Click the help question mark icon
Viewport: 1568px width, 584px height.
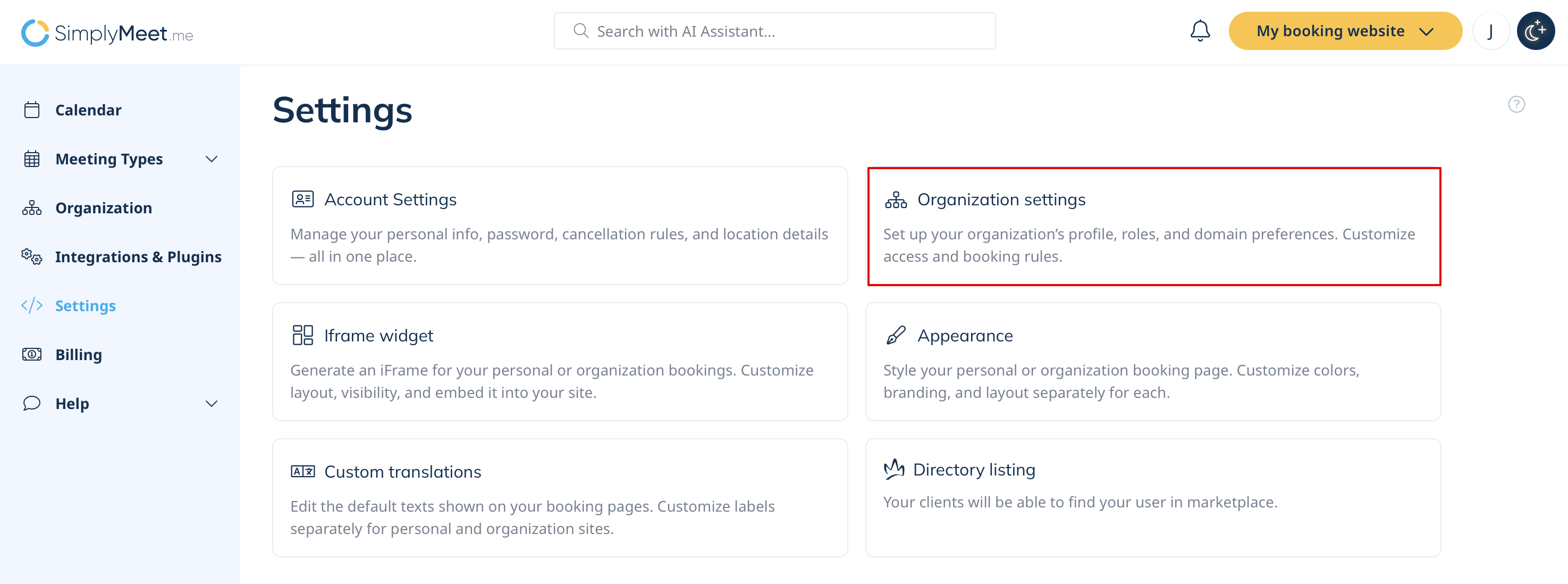point(1516,105)
